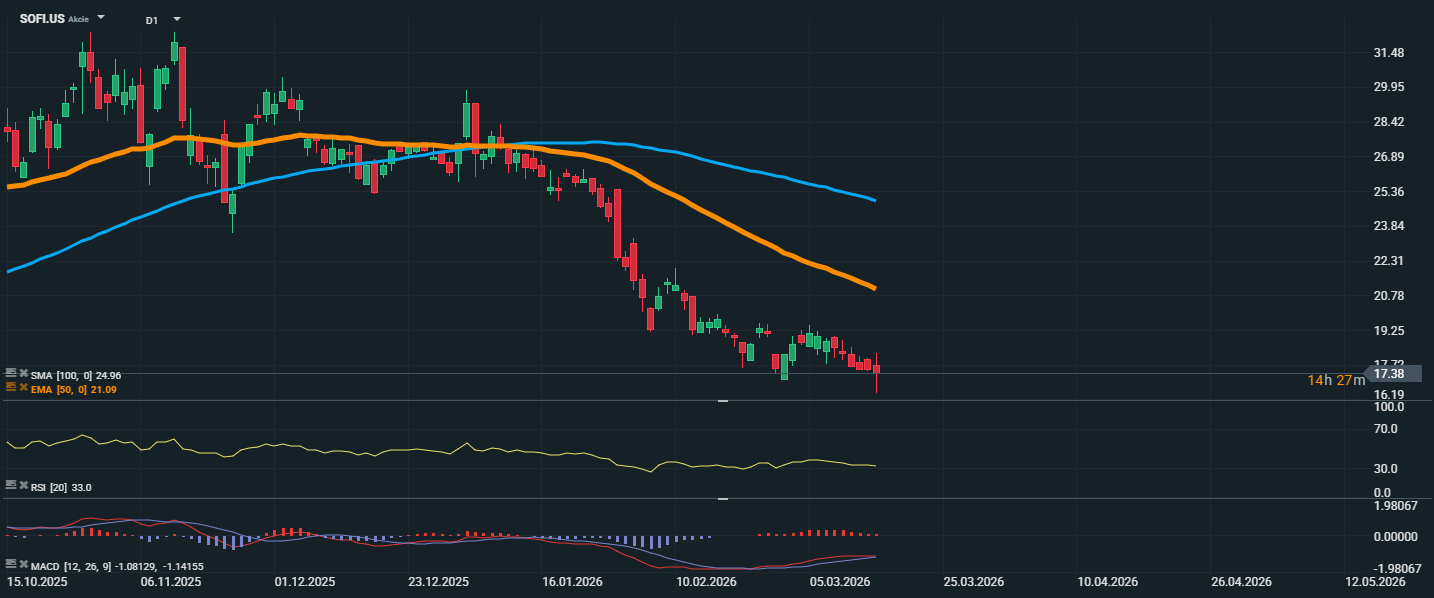Open settings icon for MACD indicator
Screen dimensions: 1434x598
pyautogui.click(x=11, y=566)
